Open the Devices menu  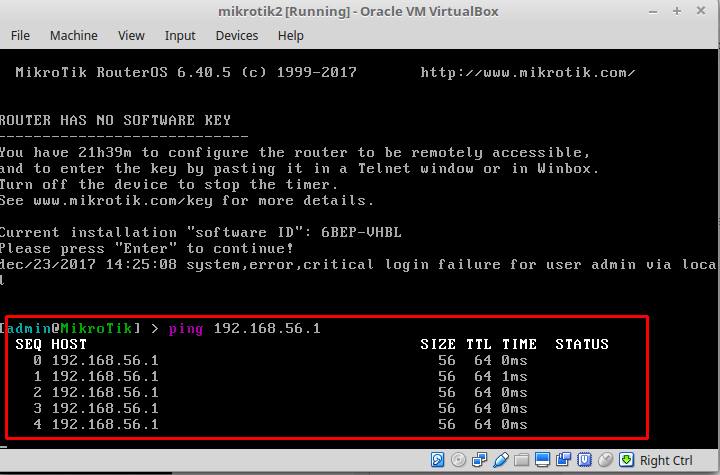[x=237, y=35]
